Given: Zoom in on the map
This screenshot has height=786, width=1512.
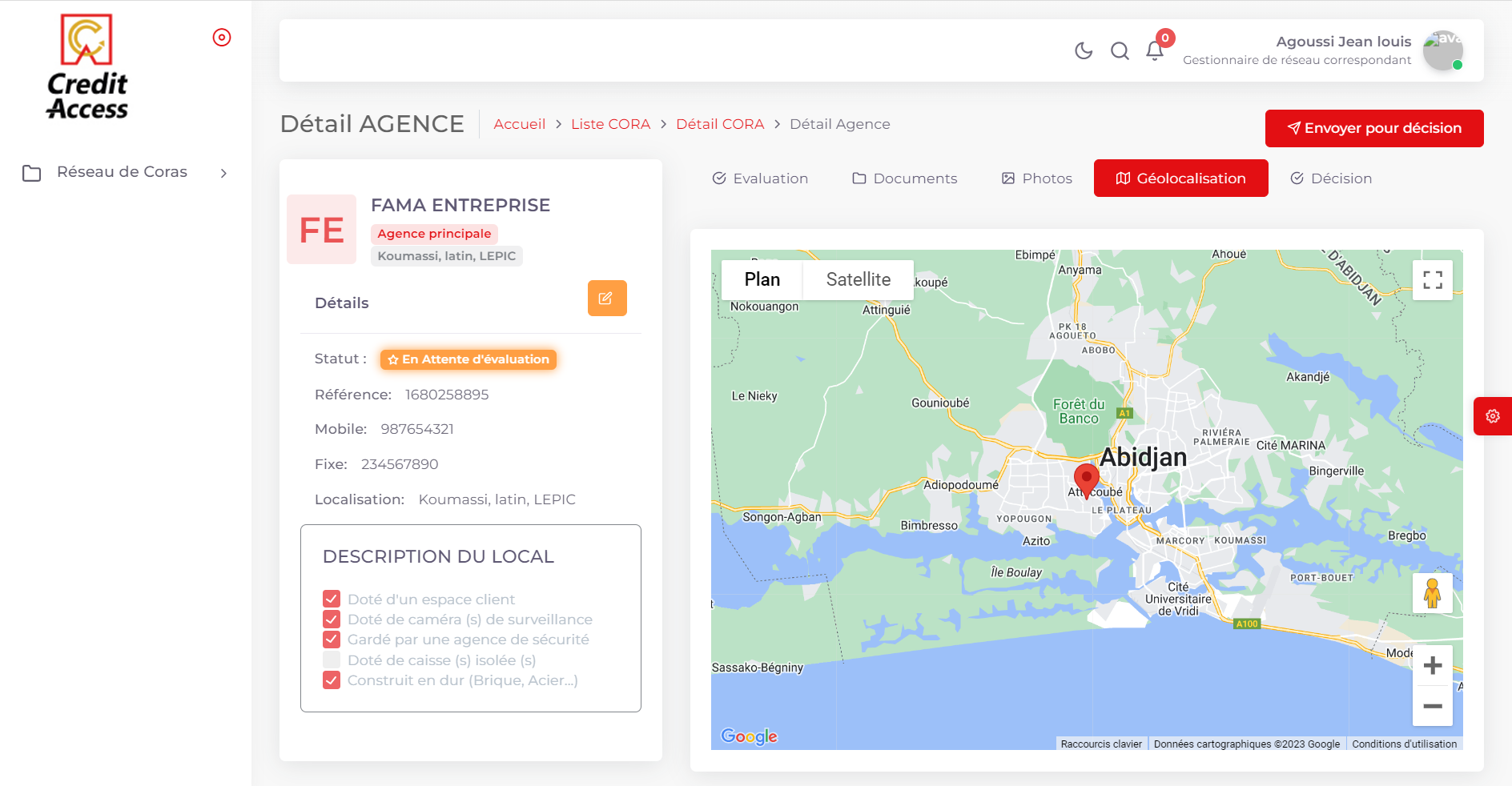Looking at the screenshot, I should (x=1432, y=665).
